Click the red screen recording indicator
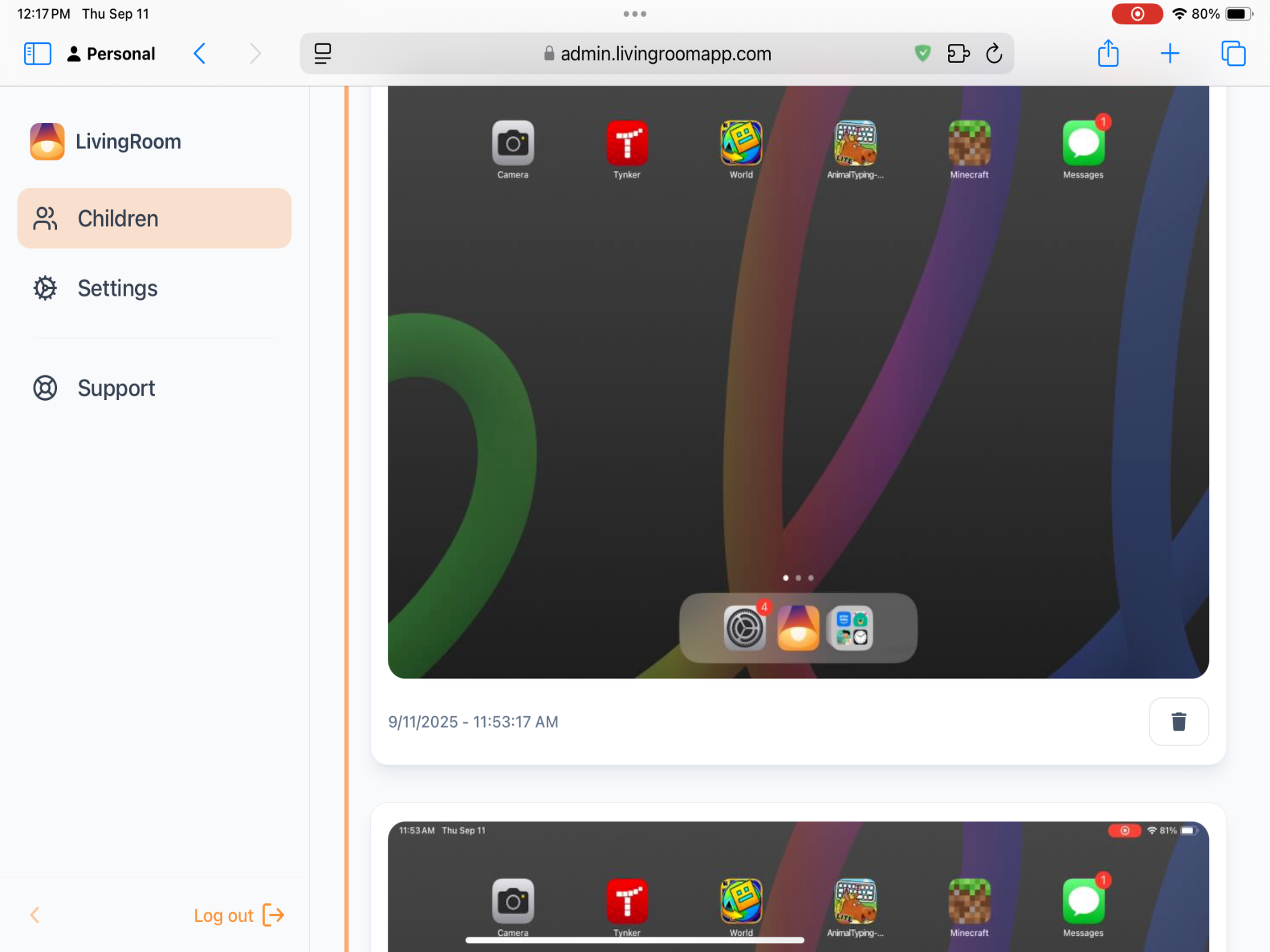The image size is (1270, 952). [x=1138, y=14]
